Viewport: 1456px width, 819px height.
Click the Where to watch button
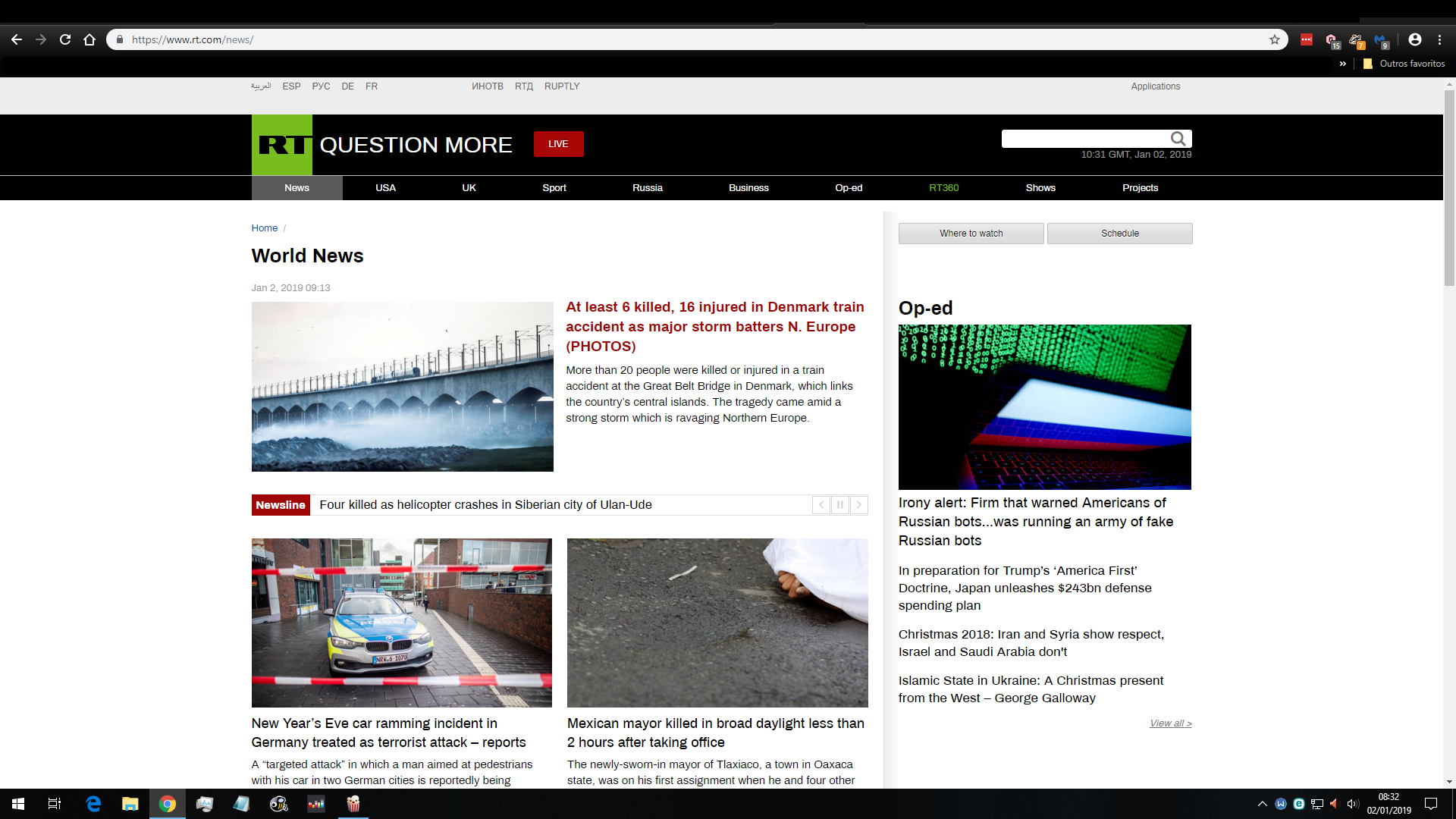coord(971,234)
